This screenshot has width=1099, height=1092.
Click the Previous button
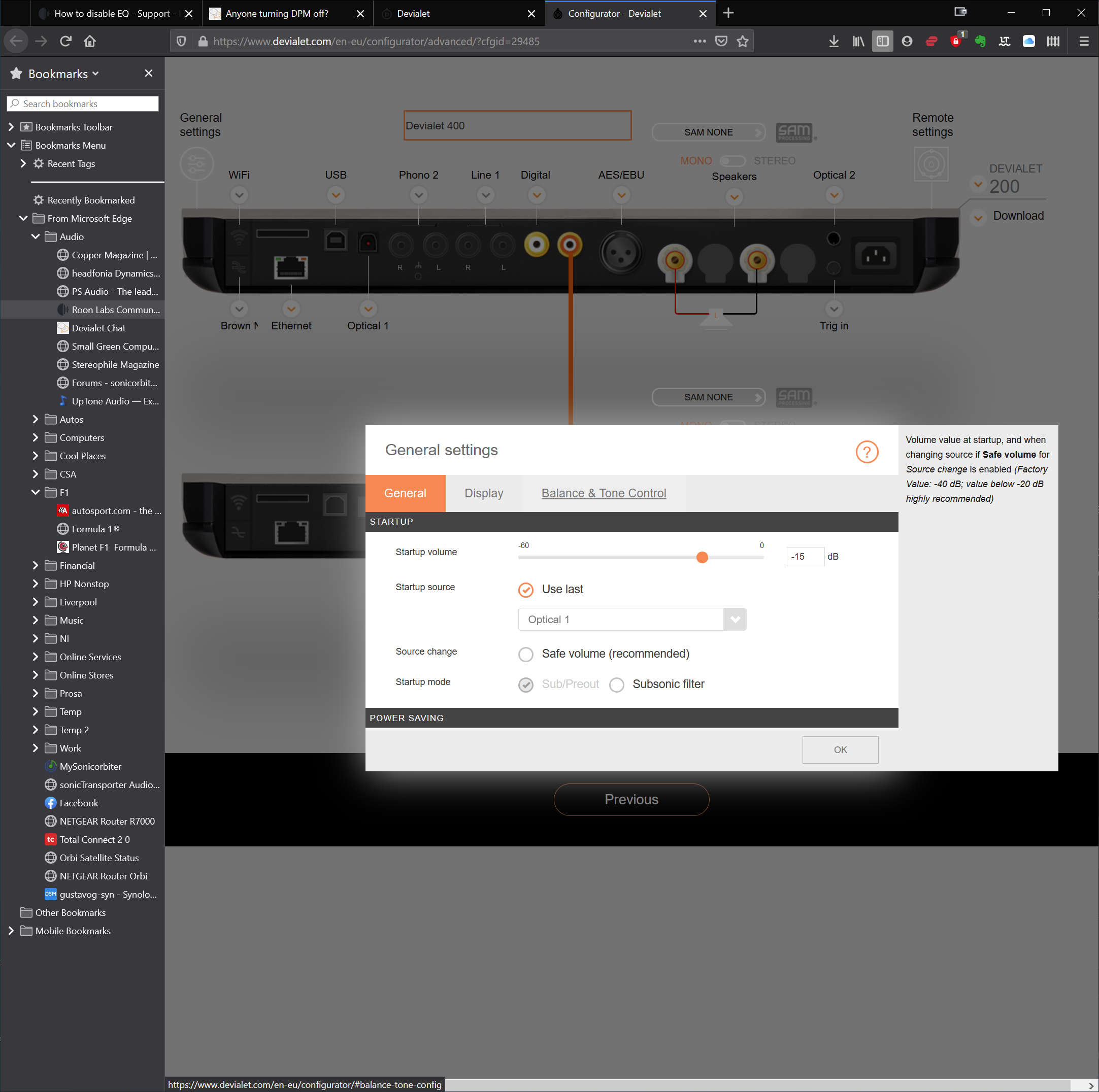pyautogui.click(x=631, y=800)
